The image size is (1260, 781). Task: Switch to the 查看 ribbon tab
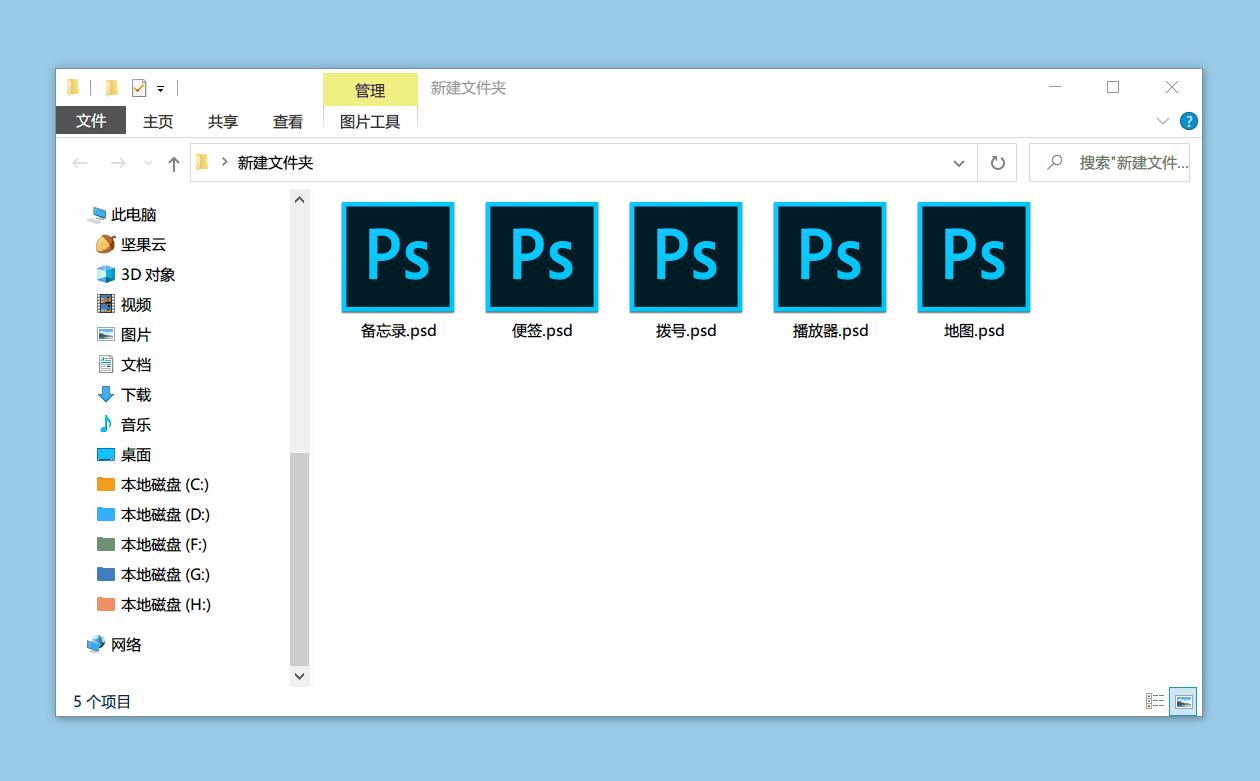[288, 121]
